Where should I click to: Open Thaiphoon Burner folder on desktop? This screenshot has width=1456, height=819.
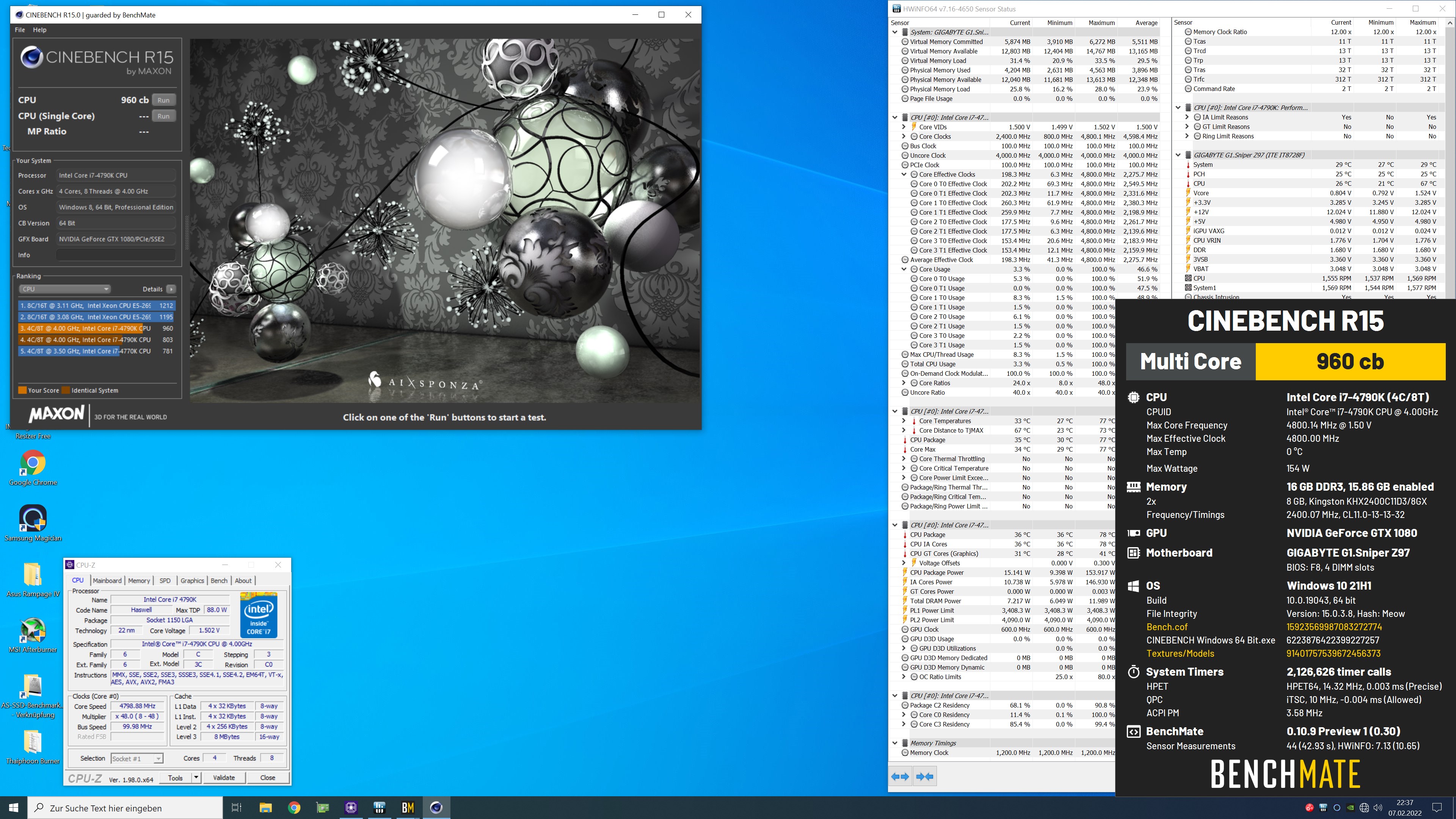pyautogui.click(x=33, y=747)
